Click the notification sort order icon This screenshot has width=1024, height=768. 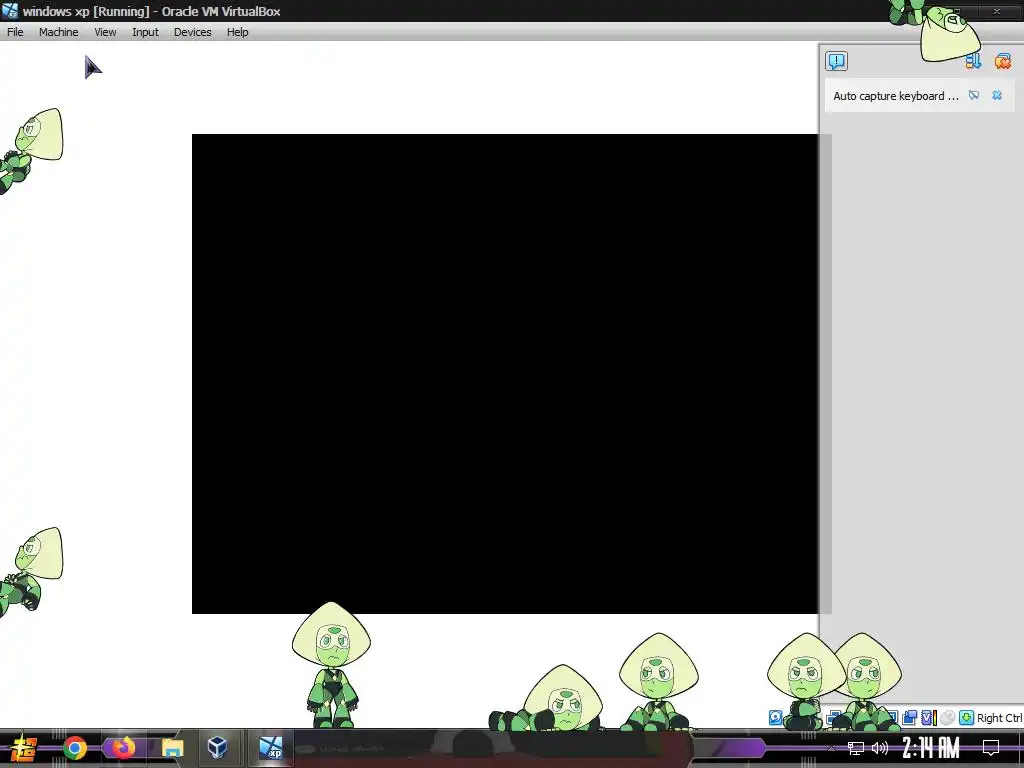tap(973, 61)
